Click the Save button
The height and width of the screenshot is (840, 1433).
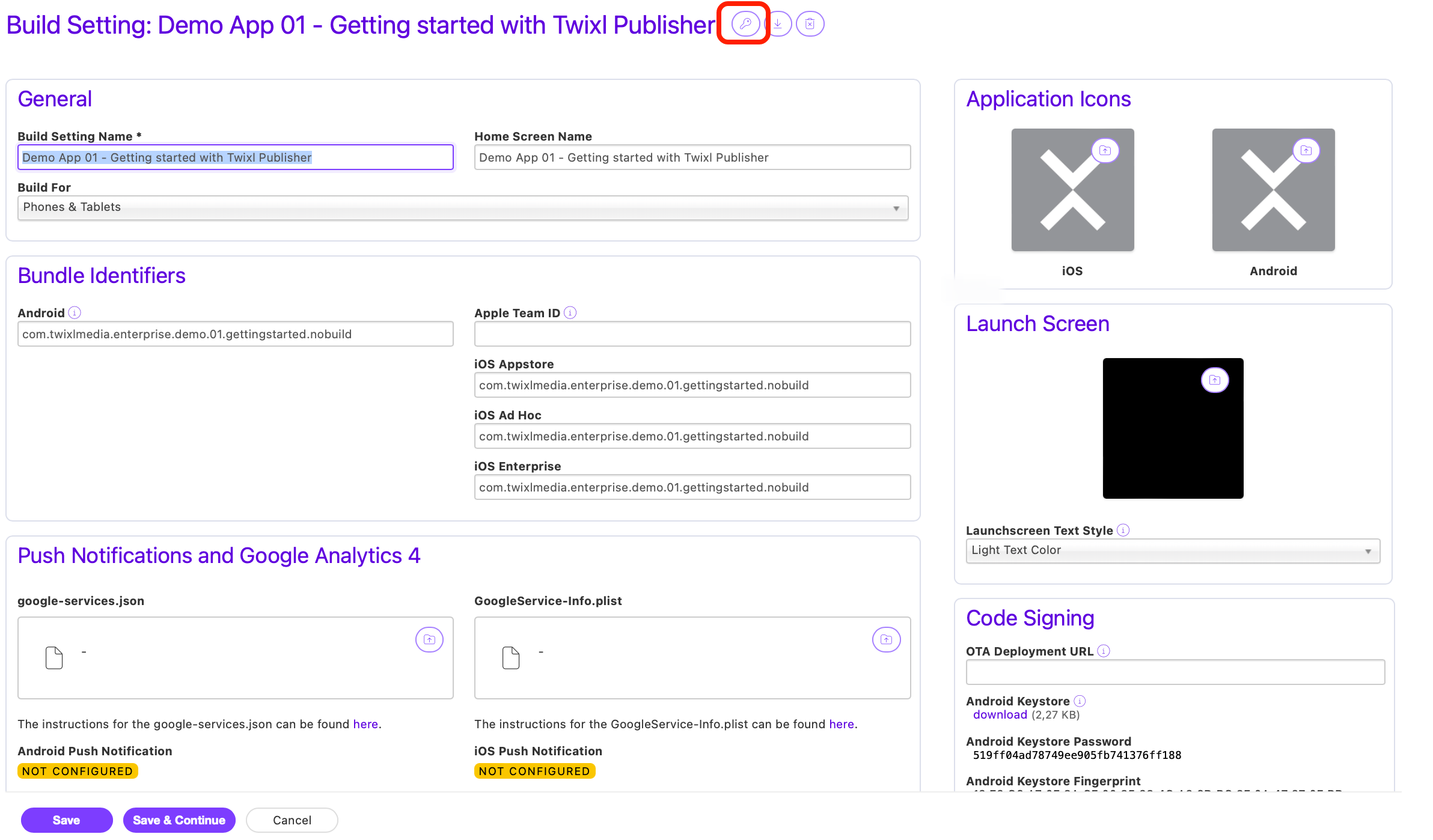click(66, 820)
